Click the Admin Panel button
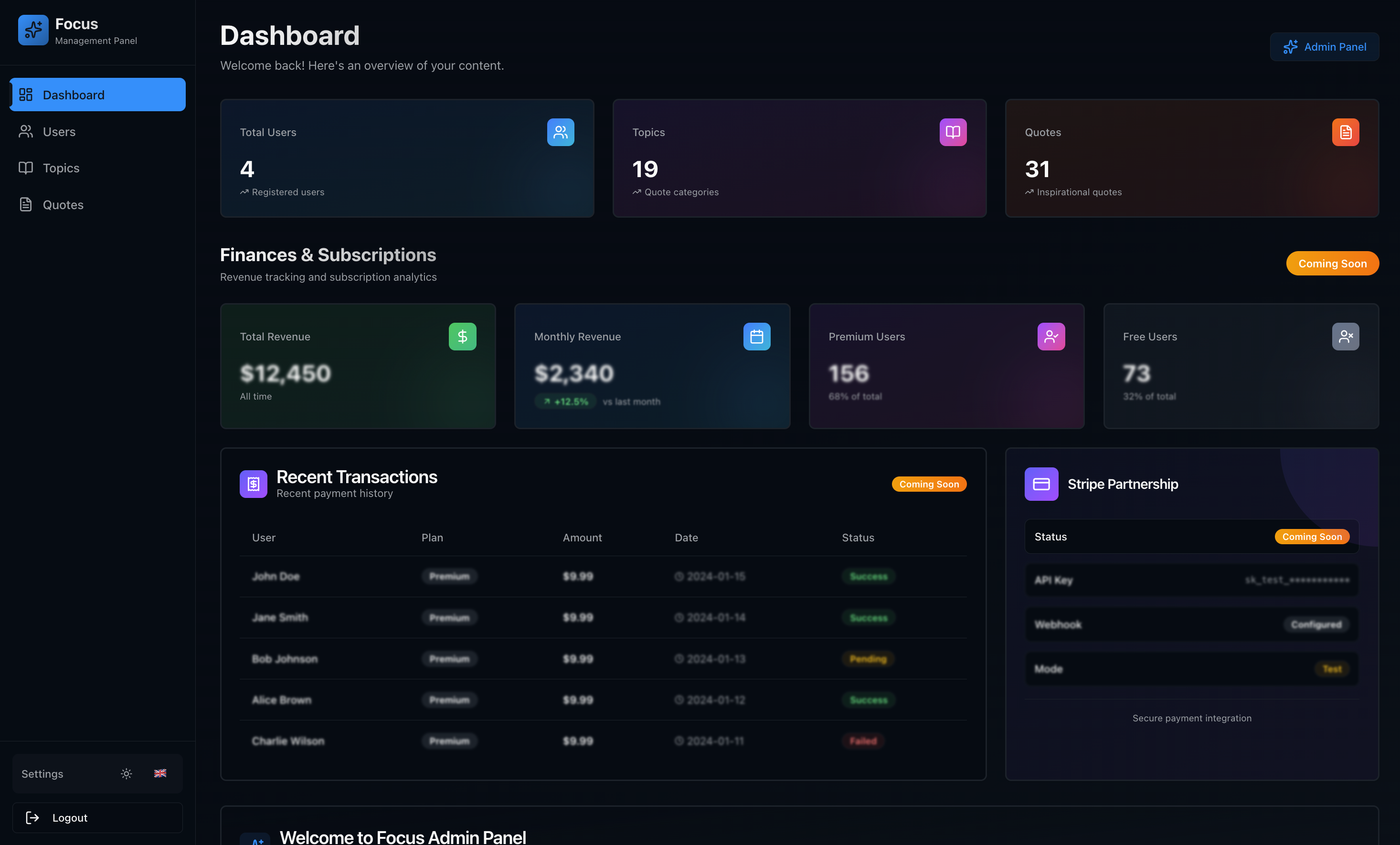1400x845 pixels. (x=1324, y=47)
